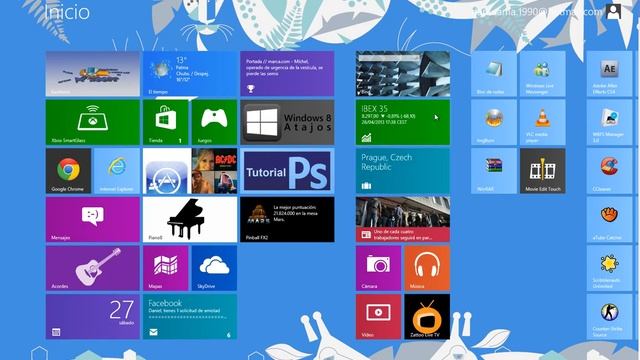Open the Tutorial Ps tile
This screenshot has height=360, width=640.
point(287,171)
